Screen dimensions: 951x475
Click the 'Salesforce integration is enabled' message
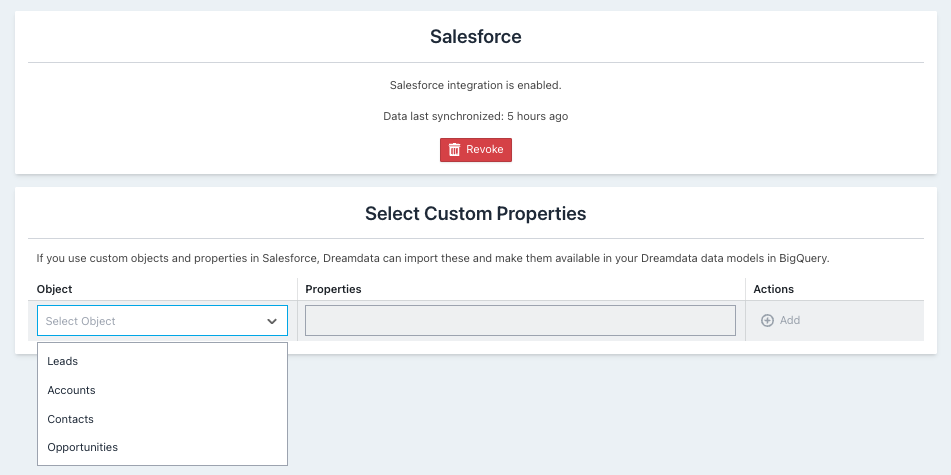[476, 86]
